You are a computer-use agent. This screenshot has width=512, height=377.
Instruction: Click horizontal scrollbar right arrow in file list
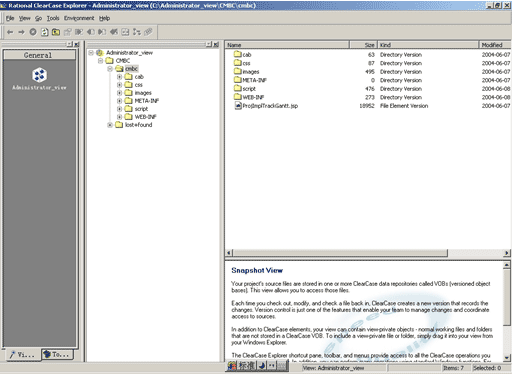point(507,253)
